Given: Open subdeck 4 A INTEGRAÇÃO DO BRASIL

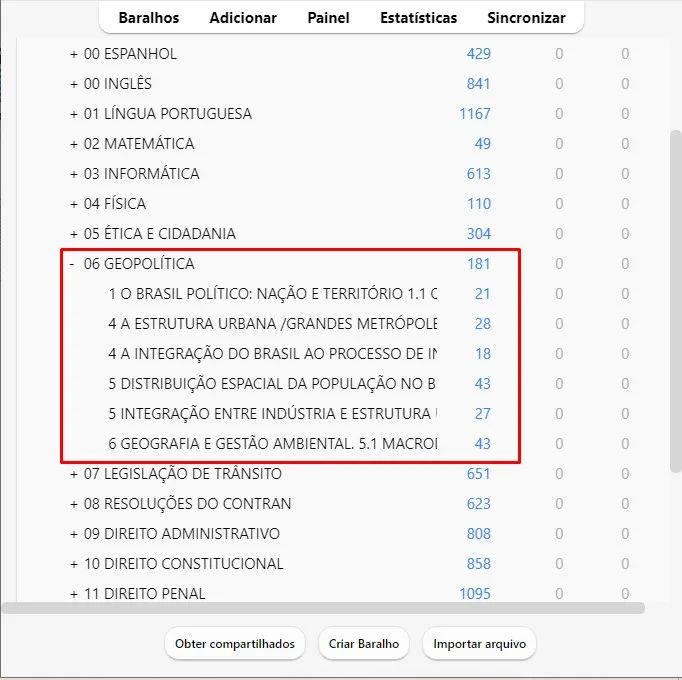Looking at the screenshot, I should click(x=273, y=354).
